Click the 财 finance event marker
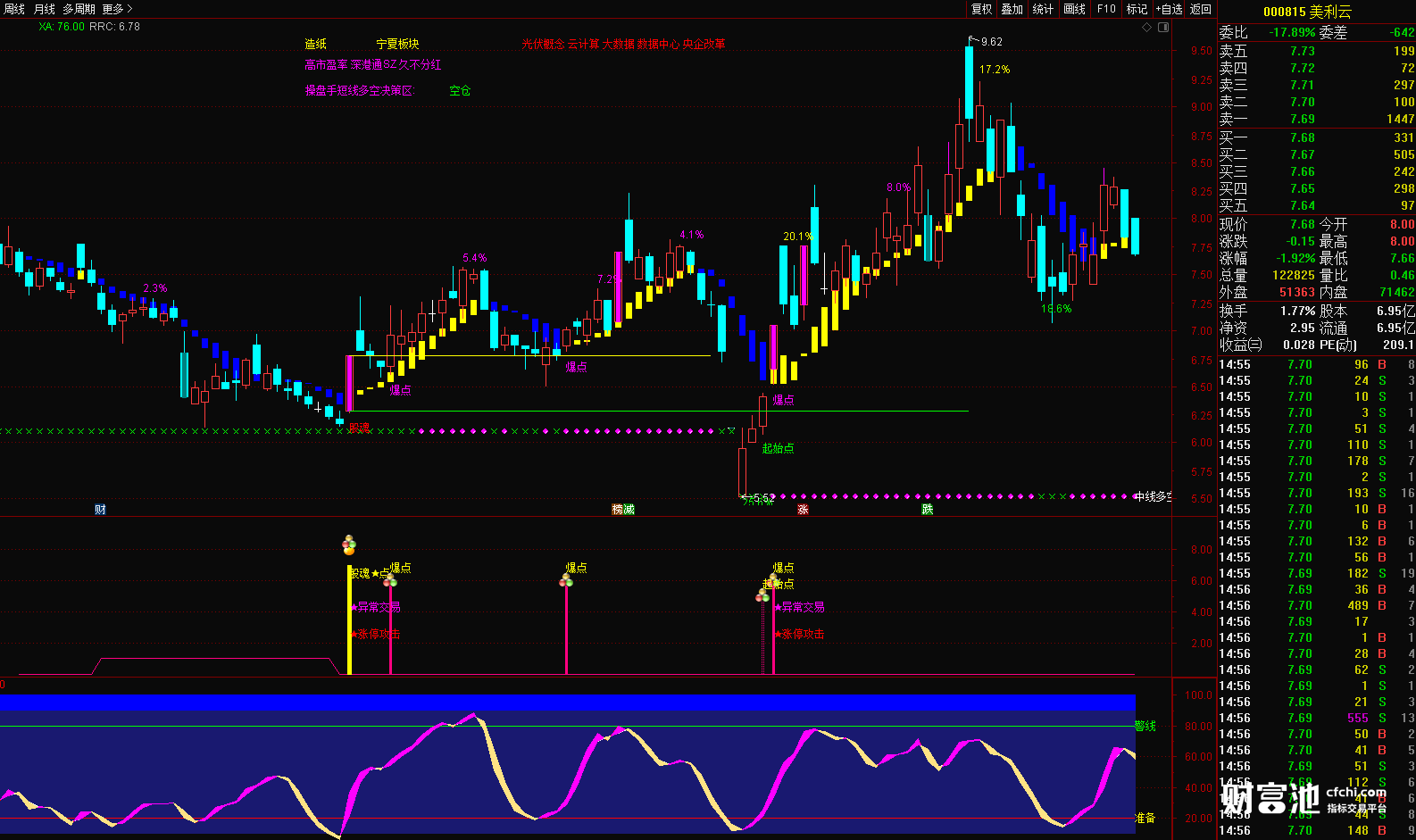The height and width of the screenshot is (840, 1416). (x=100, y=510)
